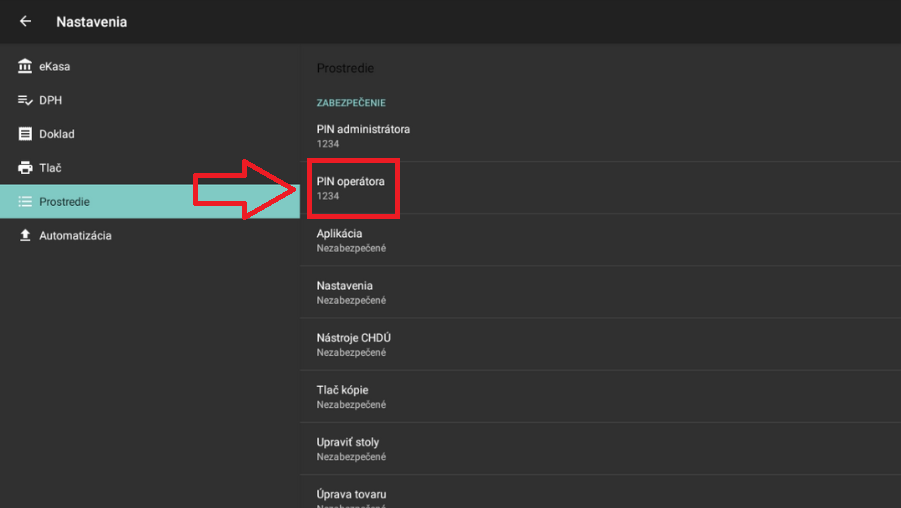901x508 pixels.
Task: Open Nástroje CHDÚ security option
Action: [x=353, y=344]
